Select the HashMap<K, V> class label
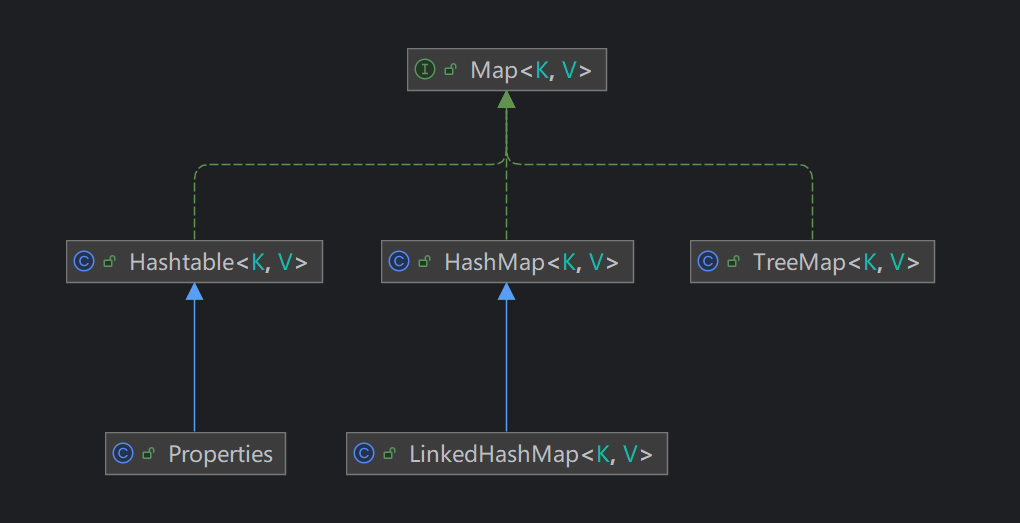The width and height of the screenshot is (1020, 523). tap(531, 263)
